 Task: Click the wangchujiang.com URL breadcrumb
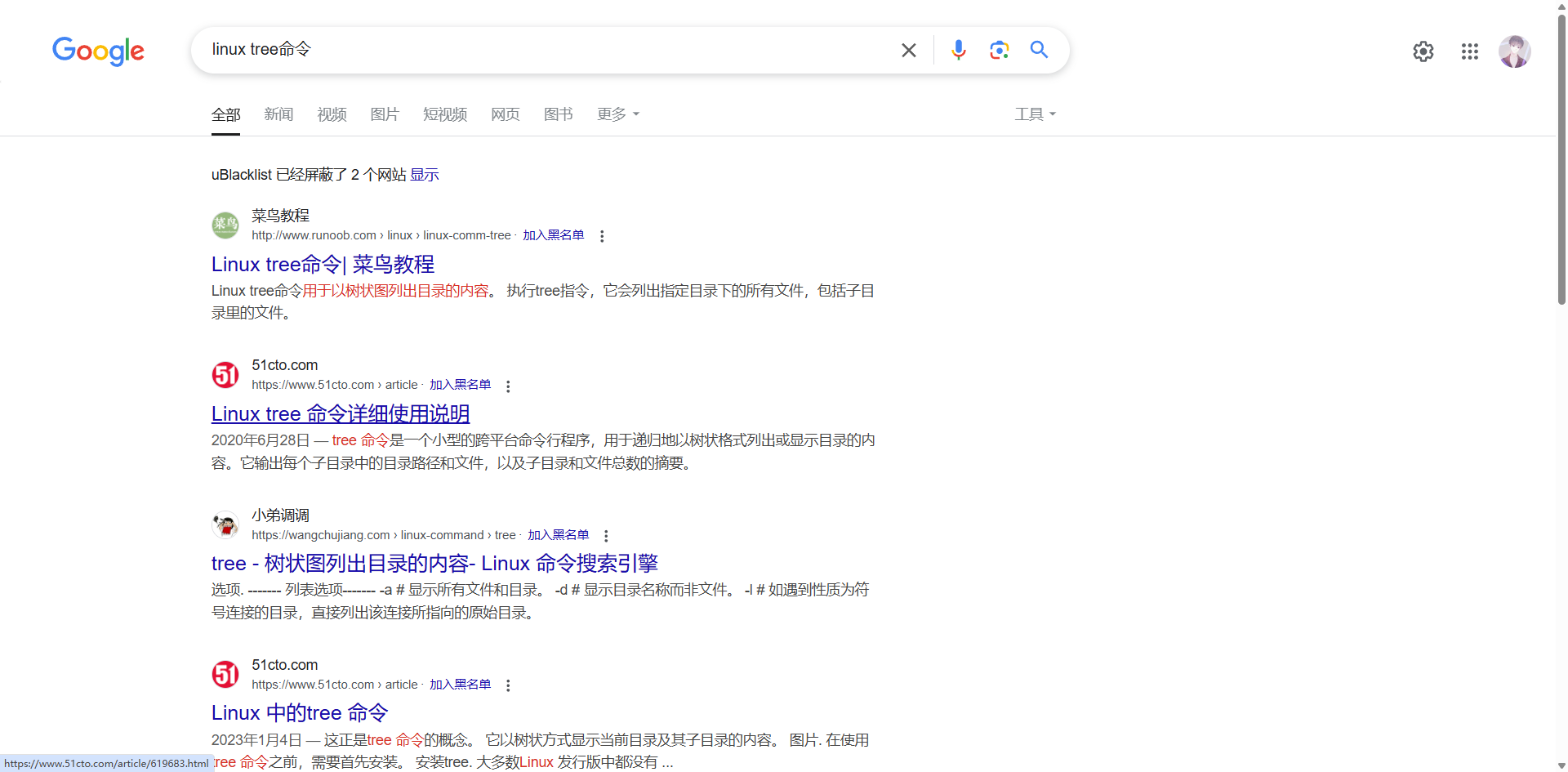point(384,535)
